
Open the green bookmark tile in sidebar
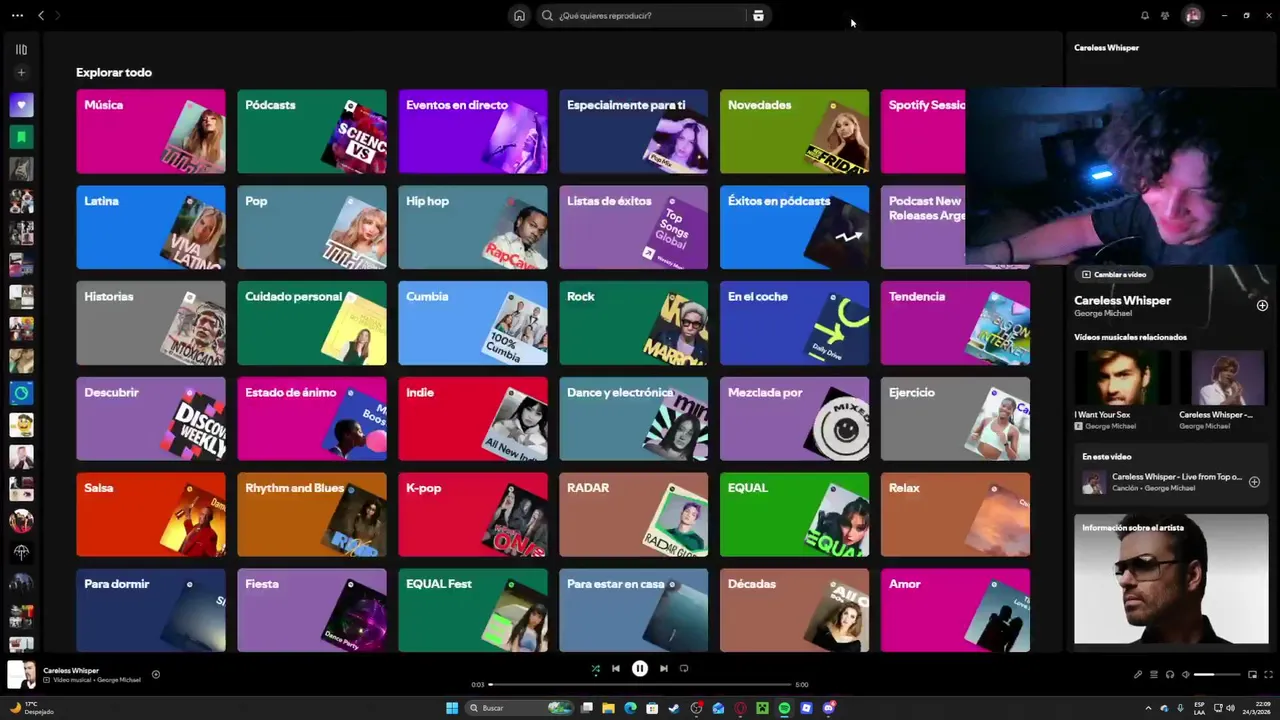pyautogui.click(x=21, y=137)
